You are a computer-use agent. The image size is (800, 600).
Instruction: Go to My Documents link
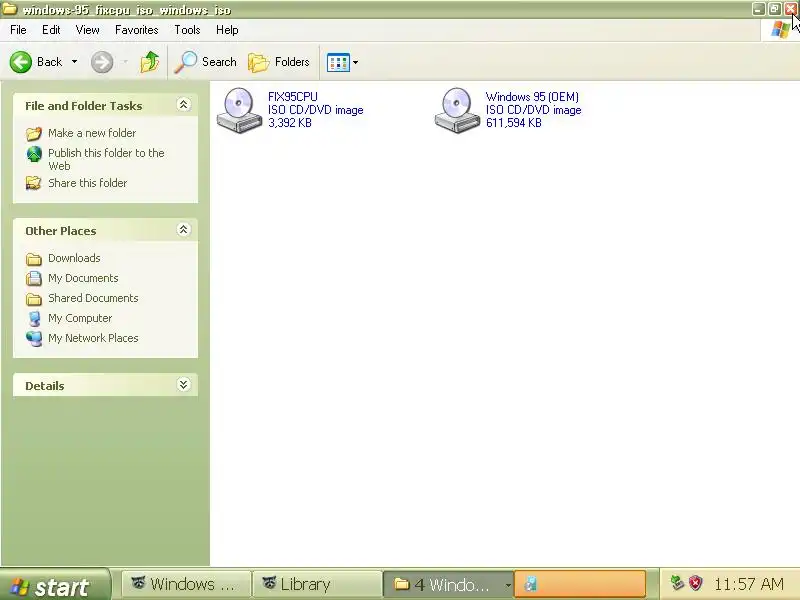pyautogui.click(x=83, y=278)
